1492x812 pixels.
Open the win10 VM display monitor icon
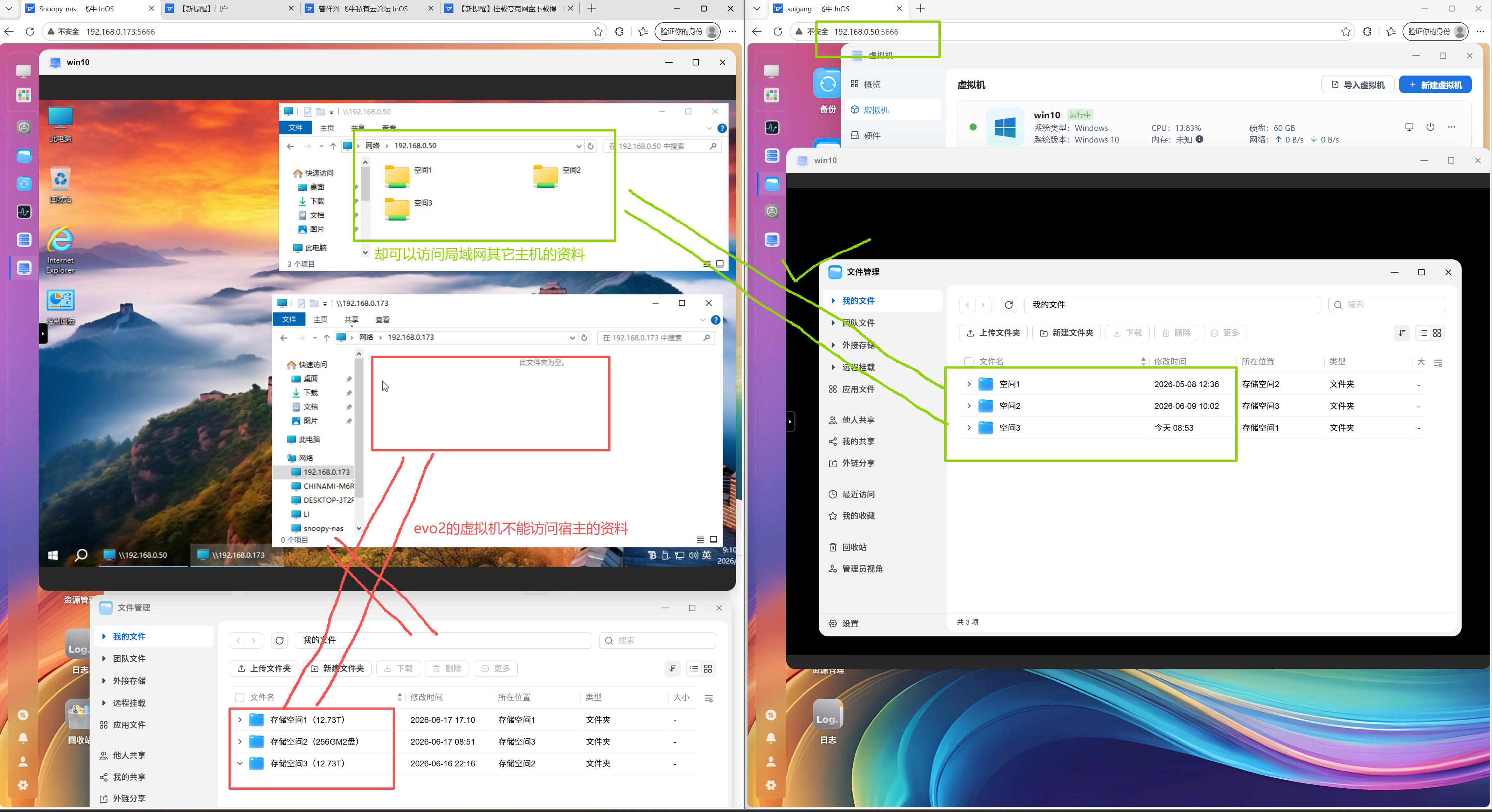1409,127
